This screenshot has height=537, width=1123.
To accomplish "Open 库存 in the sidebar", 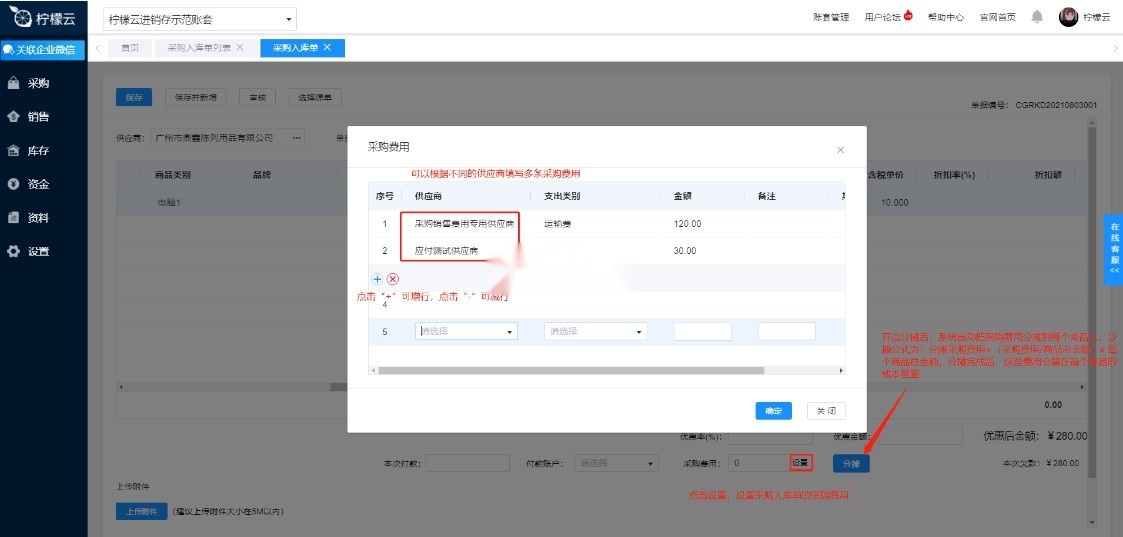I will [x=38, y=151].
